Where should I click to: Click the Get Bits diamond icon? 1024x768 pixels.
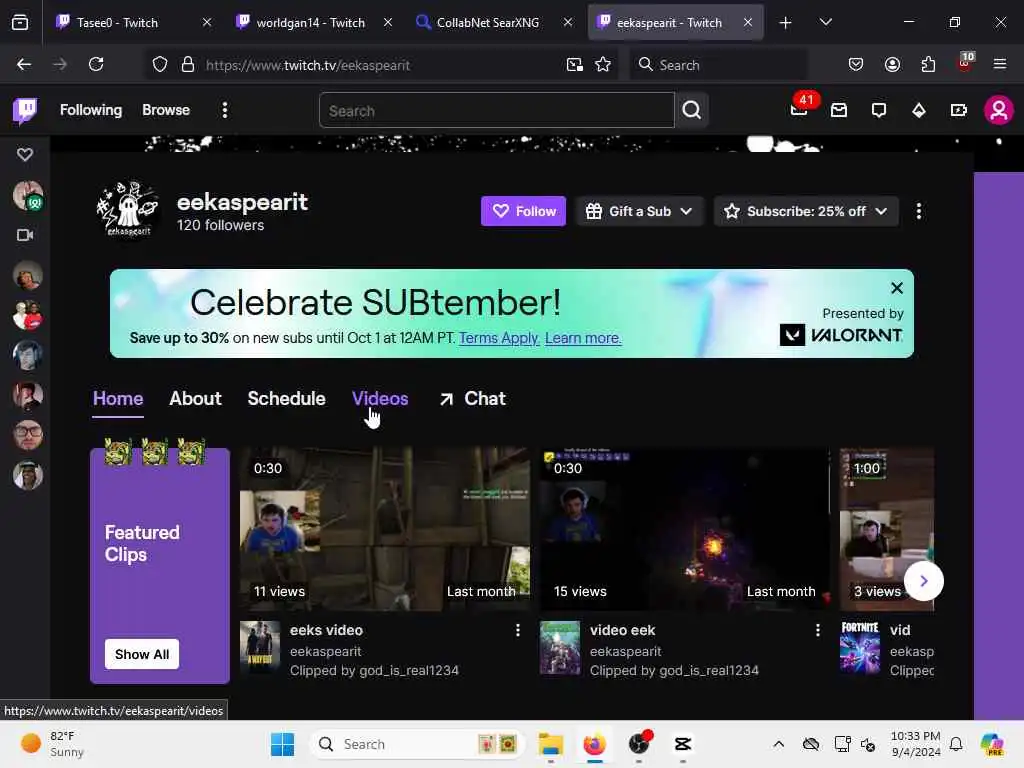click(919, 110)
